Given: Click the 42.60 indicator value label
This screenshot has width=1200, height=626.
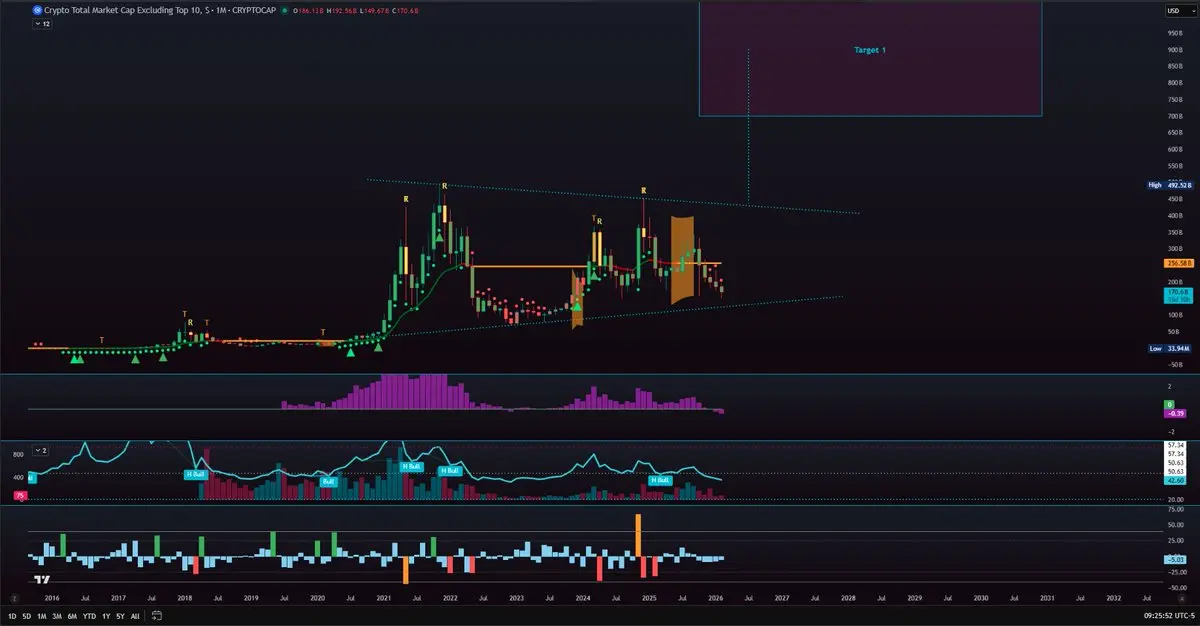Looking at the screenshot, I should pyautogui.click(x=1175, y=479).
